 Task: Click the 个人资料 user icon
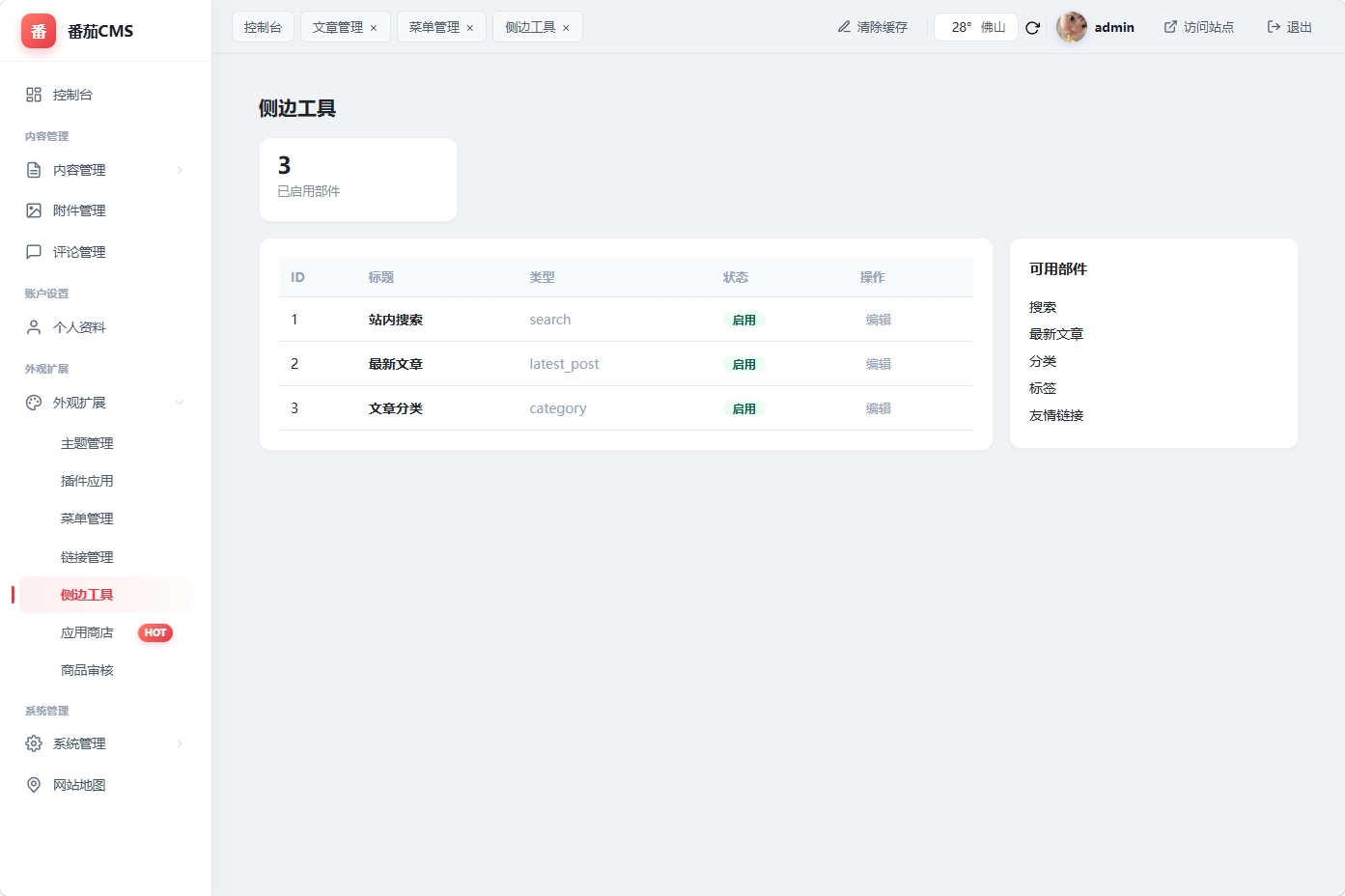click(34, 327)
